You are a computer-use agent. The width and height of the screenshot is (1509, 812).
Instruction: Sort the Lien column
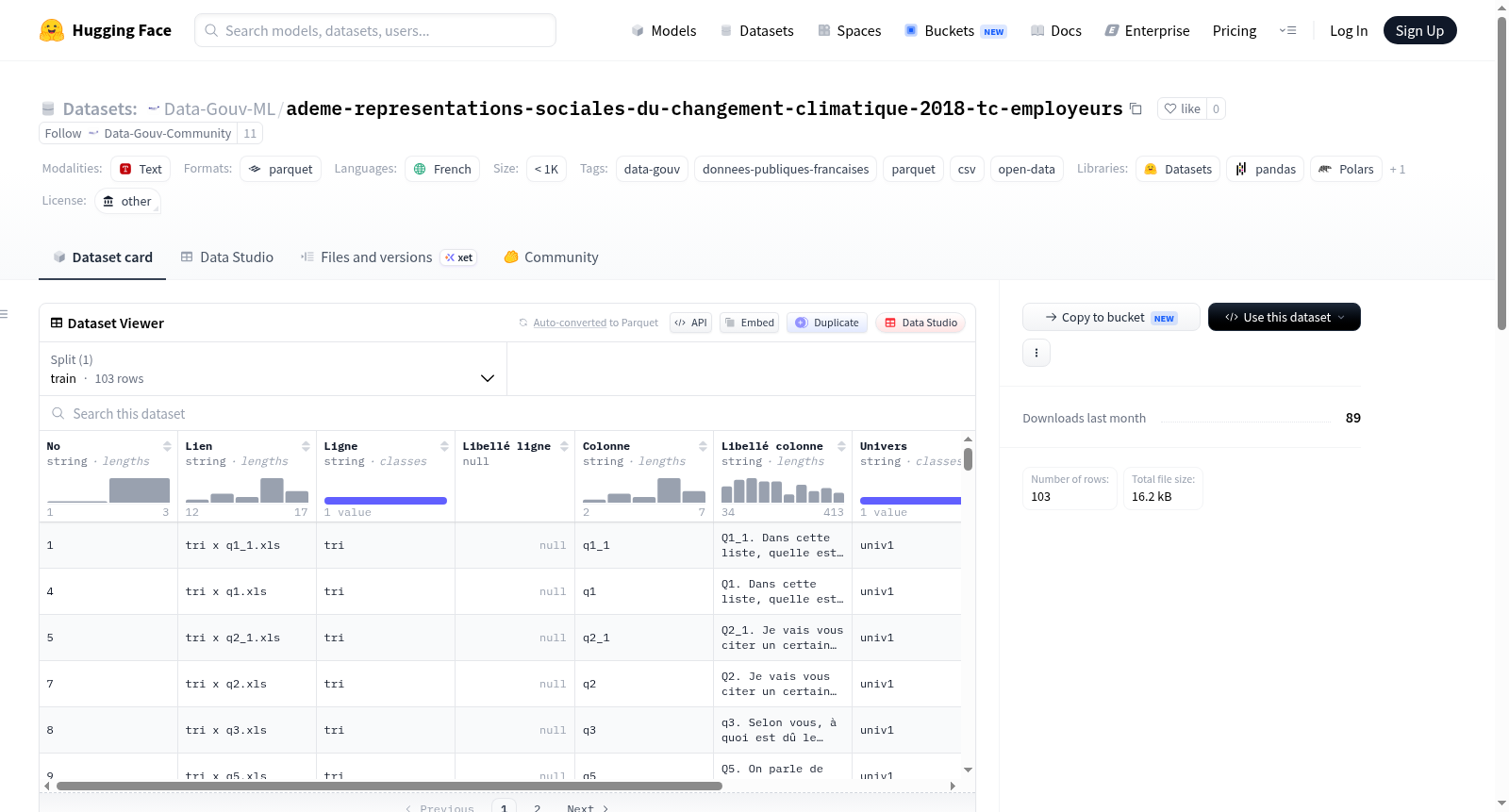[x=306, y=446]
